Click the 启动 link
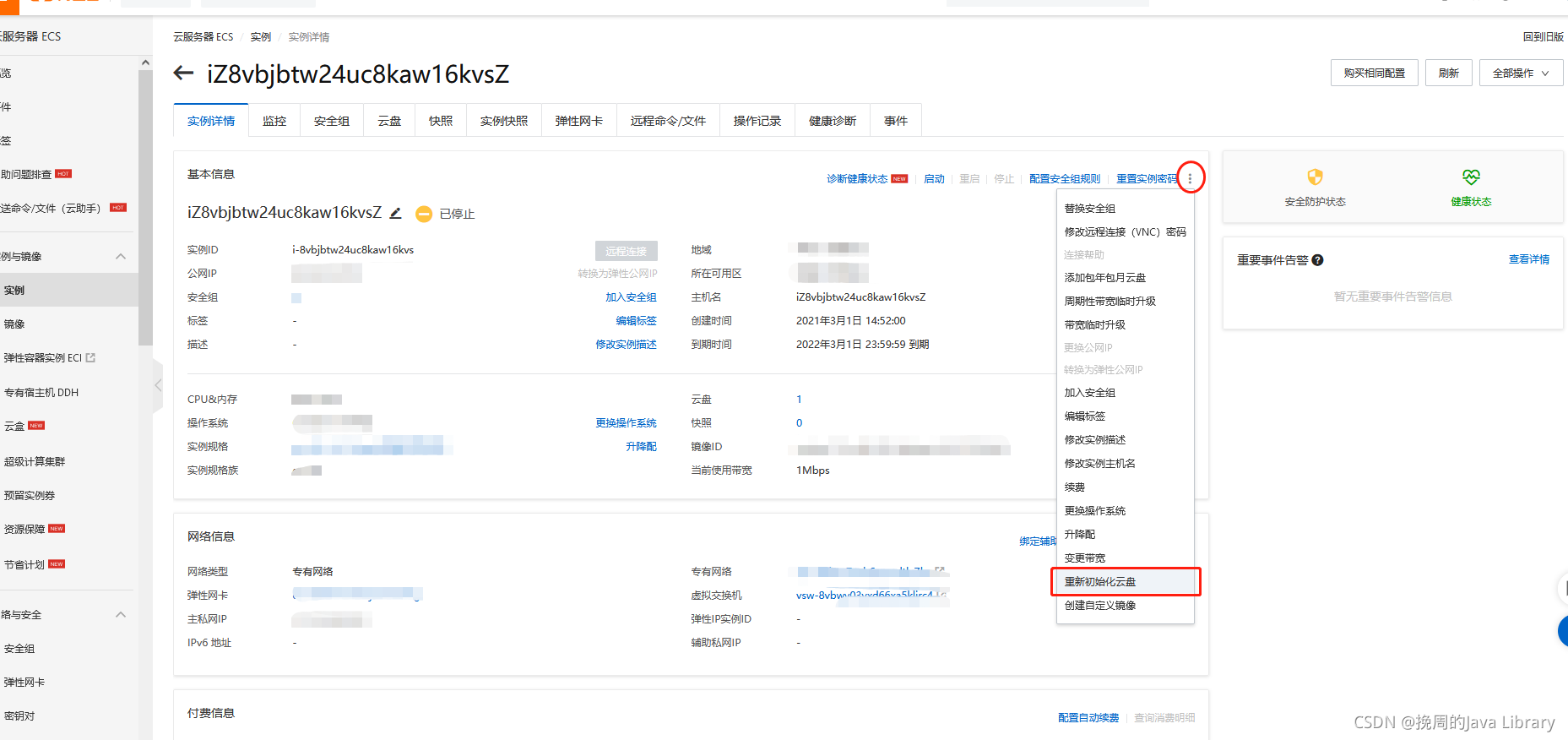The width and height of the screenshot is (1568, 740). click(934, 179)
